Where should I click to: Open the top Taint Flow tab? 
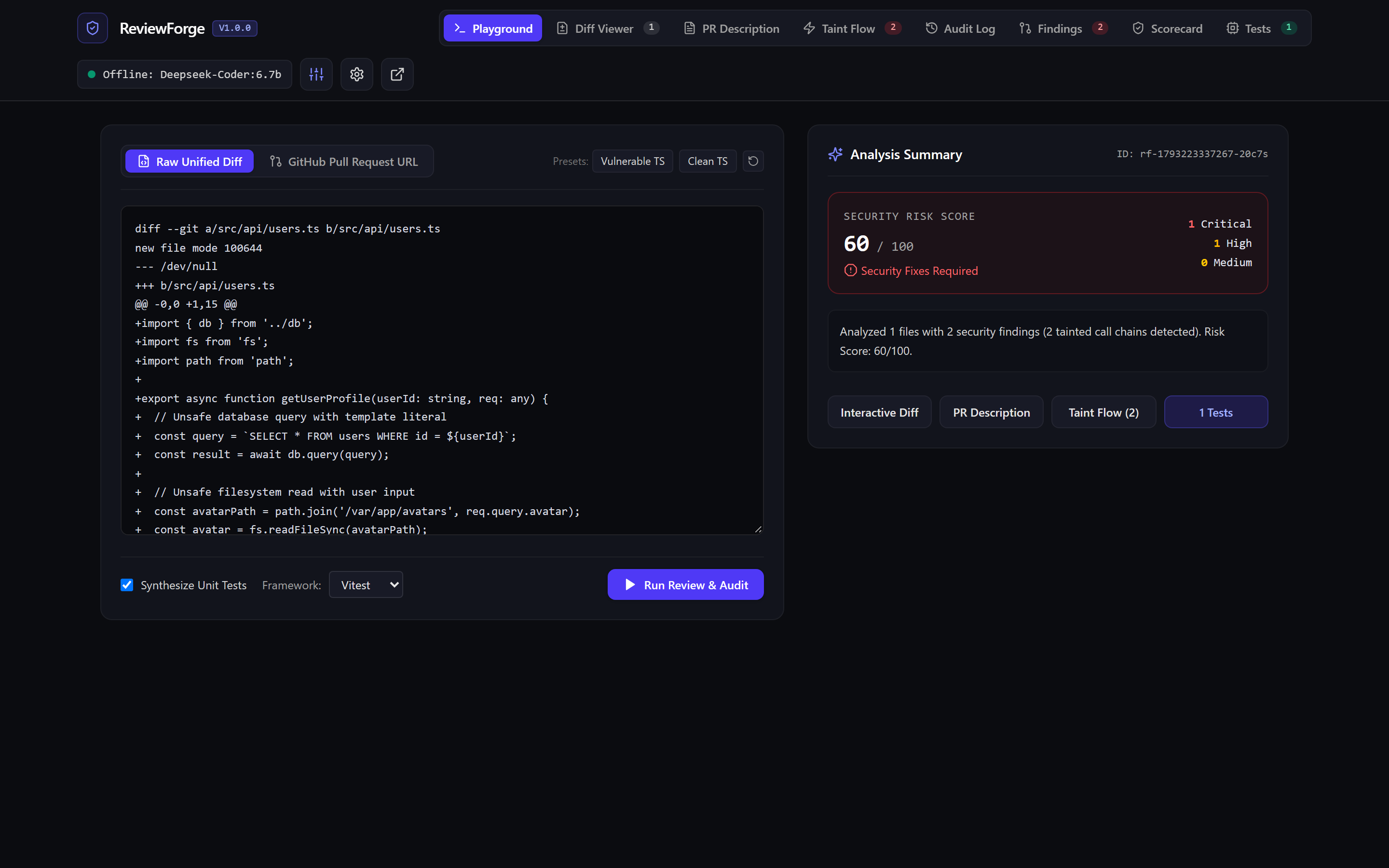coord(852,28)
